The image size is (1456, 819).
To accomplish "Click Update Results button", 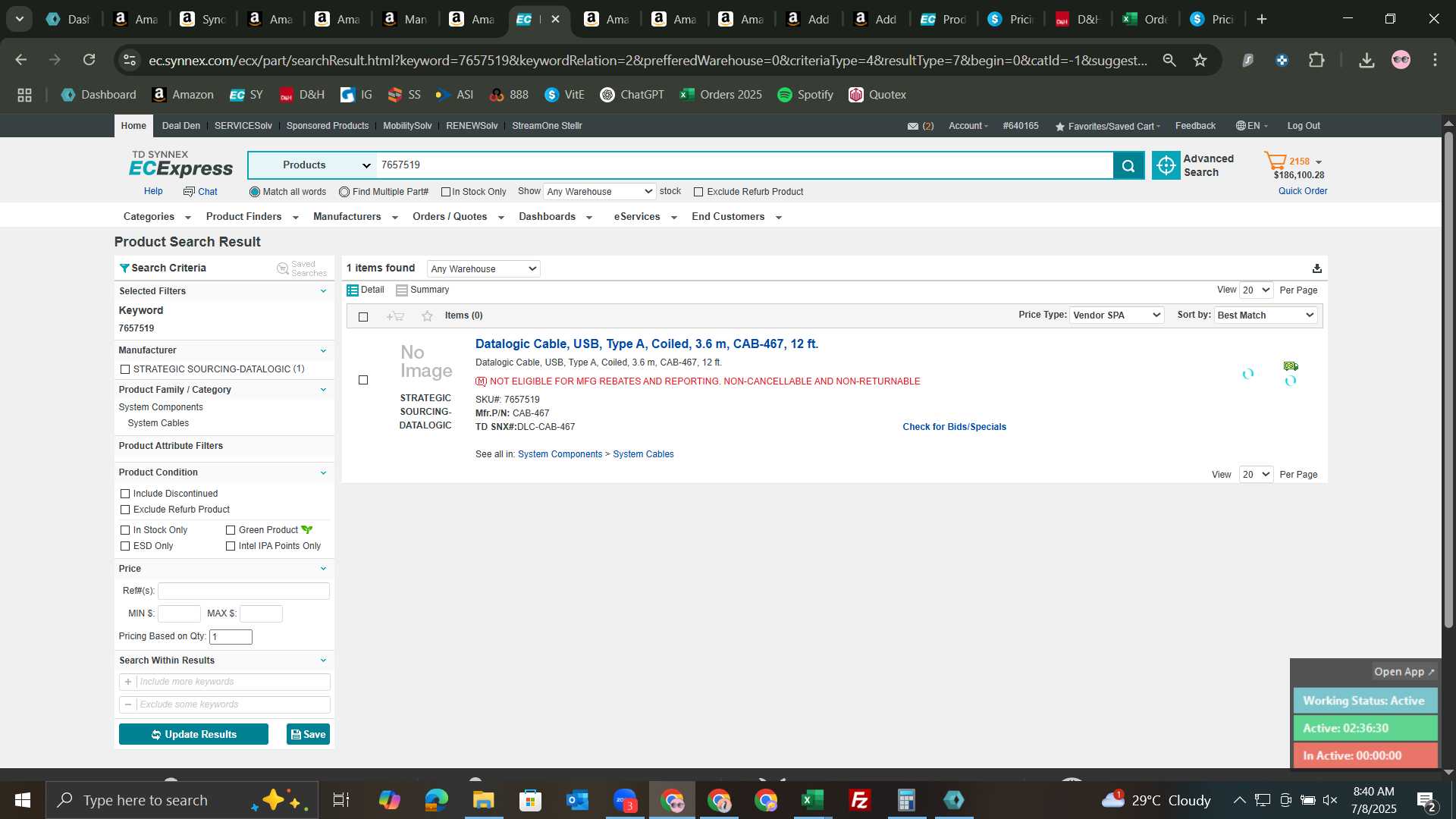I will 193,734.
